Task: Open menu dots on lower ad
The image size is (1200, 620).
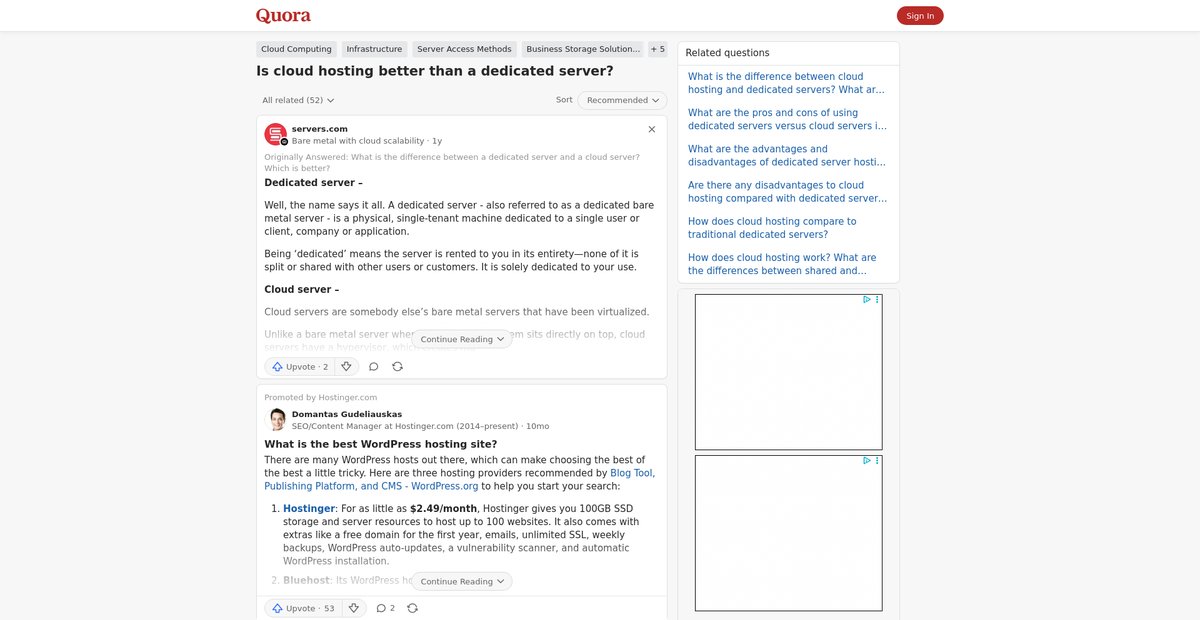Action: [x=877, y=461]
